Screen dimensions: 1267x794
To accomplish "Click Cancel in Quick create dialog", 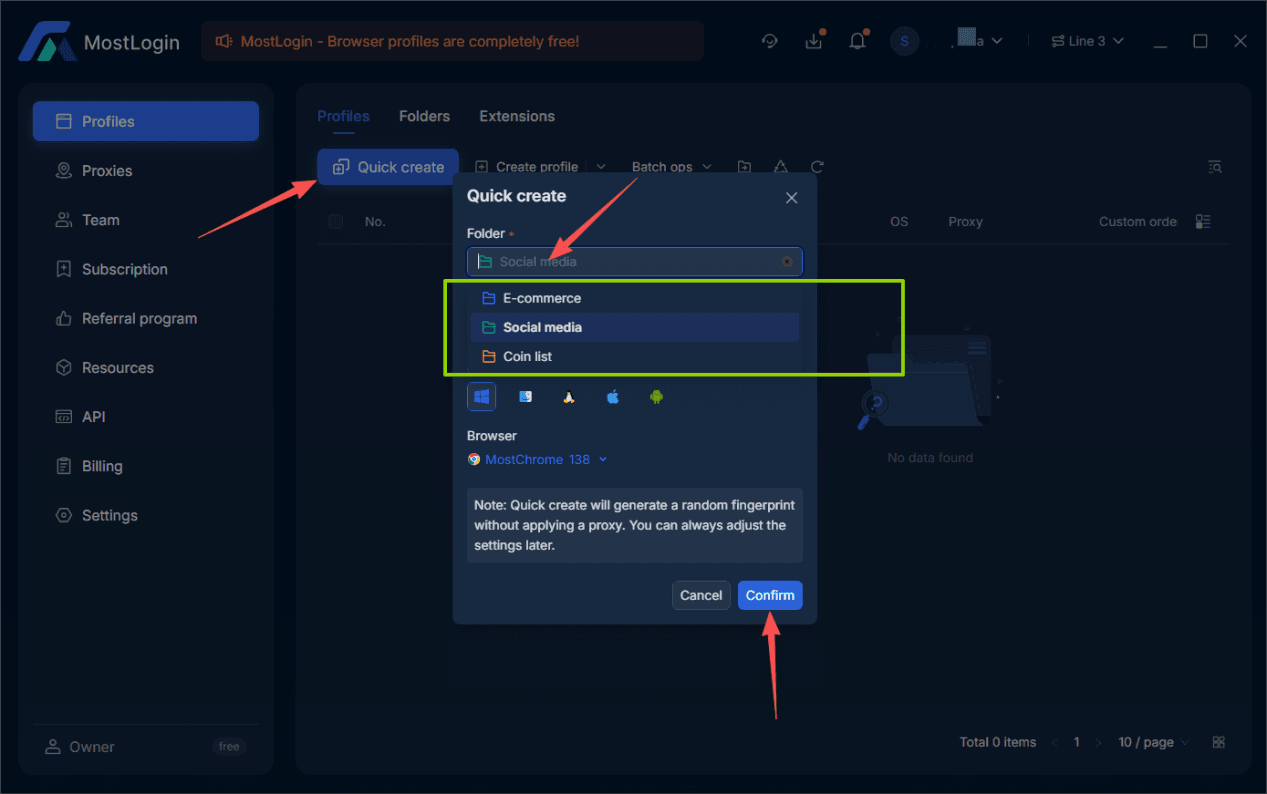I will click(701, 595).
